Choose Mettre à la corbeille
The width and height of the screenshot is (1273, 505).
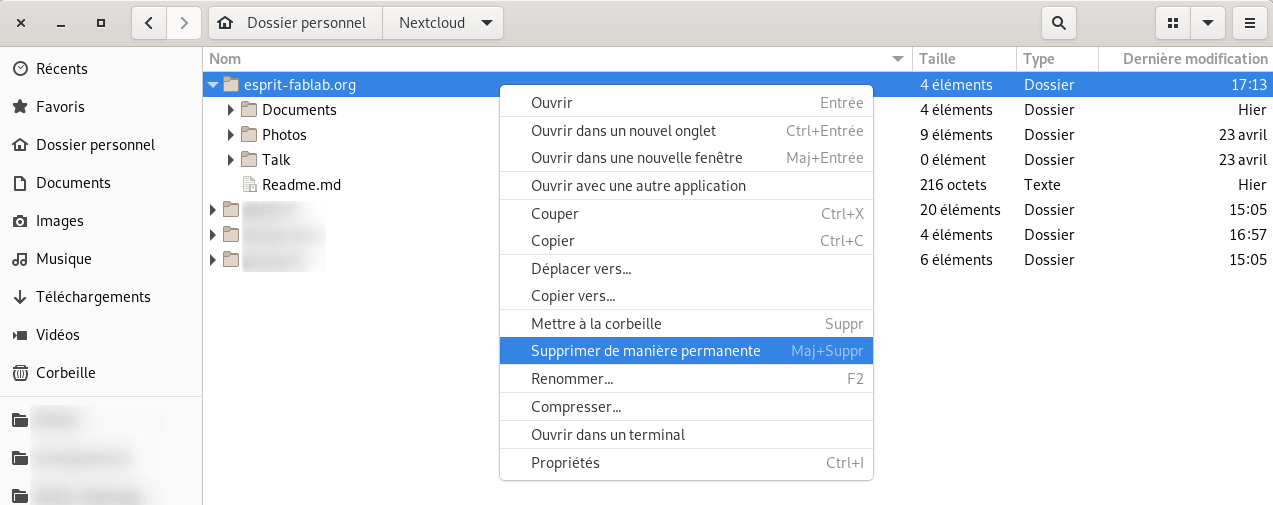pos(686,324)
